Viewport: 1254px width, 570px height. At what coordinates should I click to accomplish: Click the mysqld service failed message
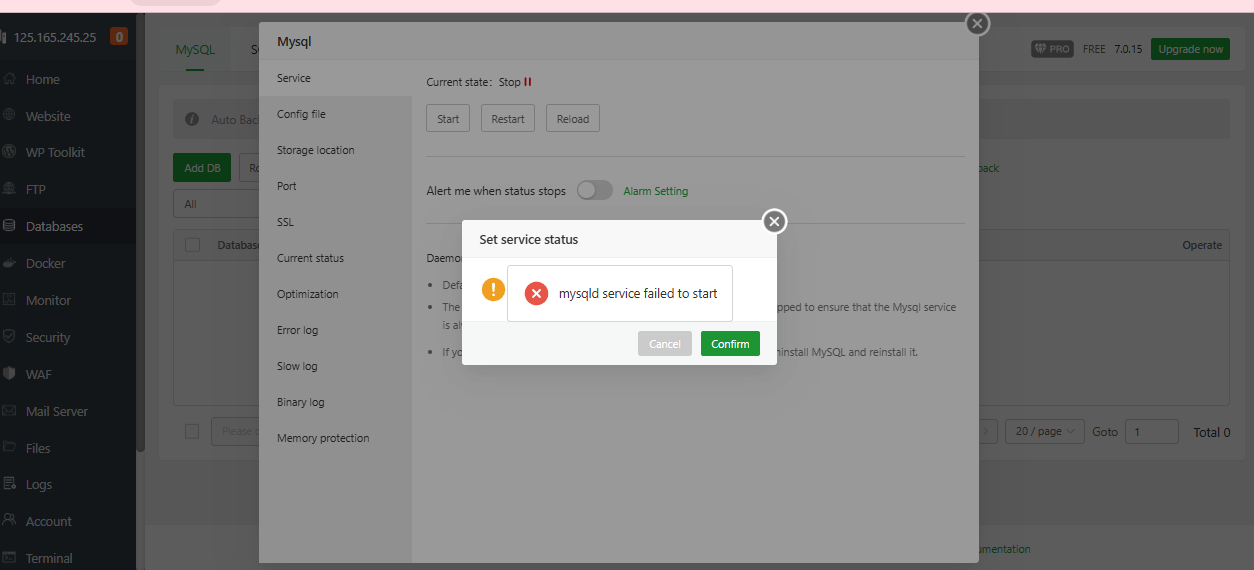(x=638, y=293)
